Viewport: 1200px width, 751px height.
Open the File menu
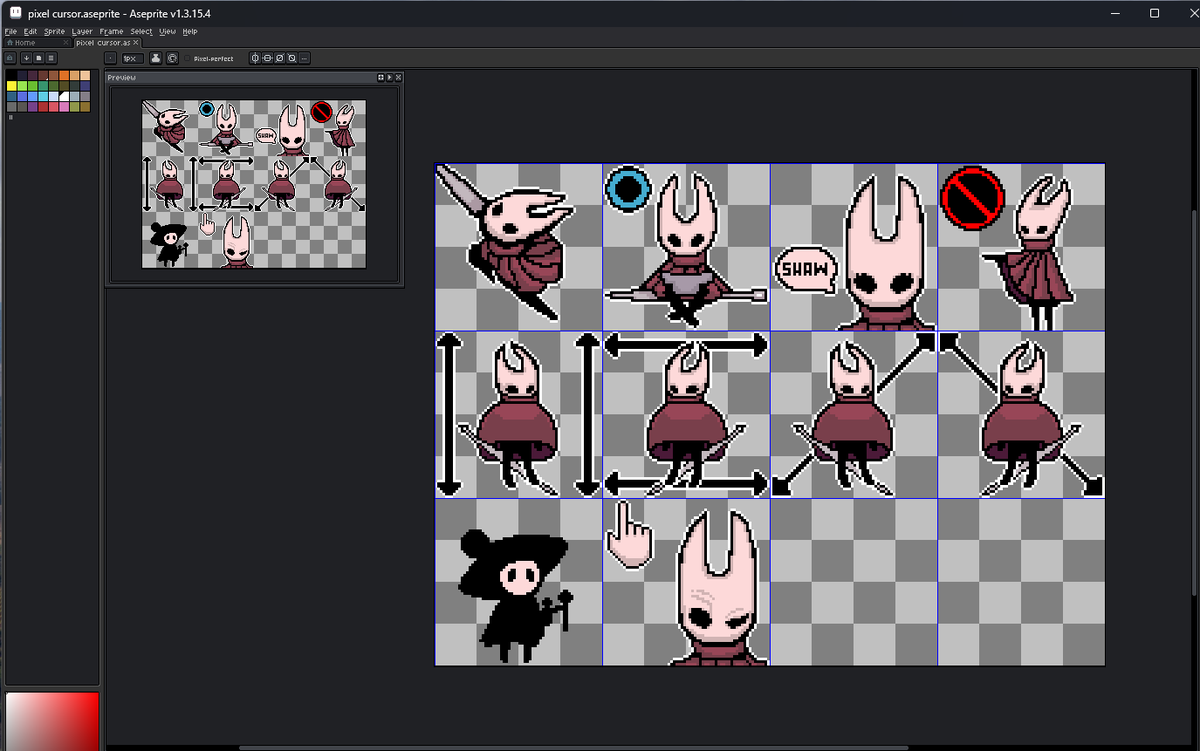click(11, 32)
